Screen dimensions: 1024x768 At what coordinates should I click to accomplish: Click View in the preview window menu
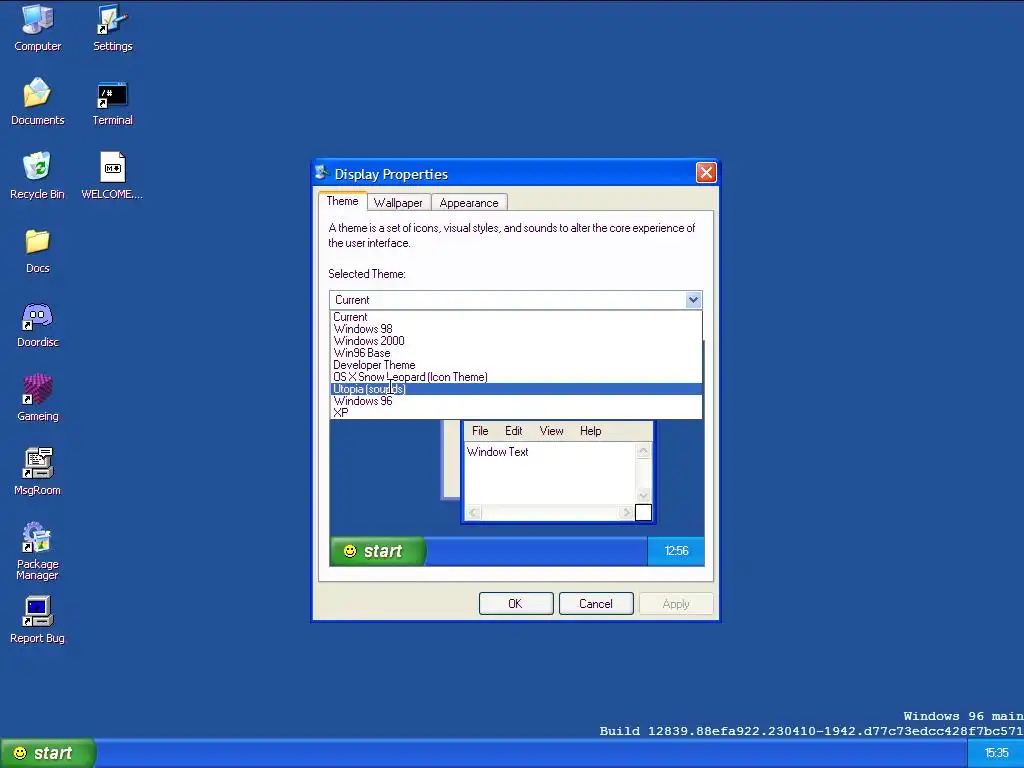(551, 431)
